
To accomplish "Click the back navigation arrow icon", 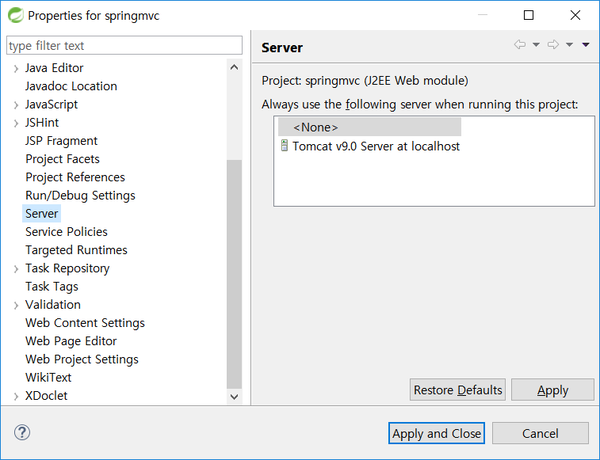I will (520, 44).
